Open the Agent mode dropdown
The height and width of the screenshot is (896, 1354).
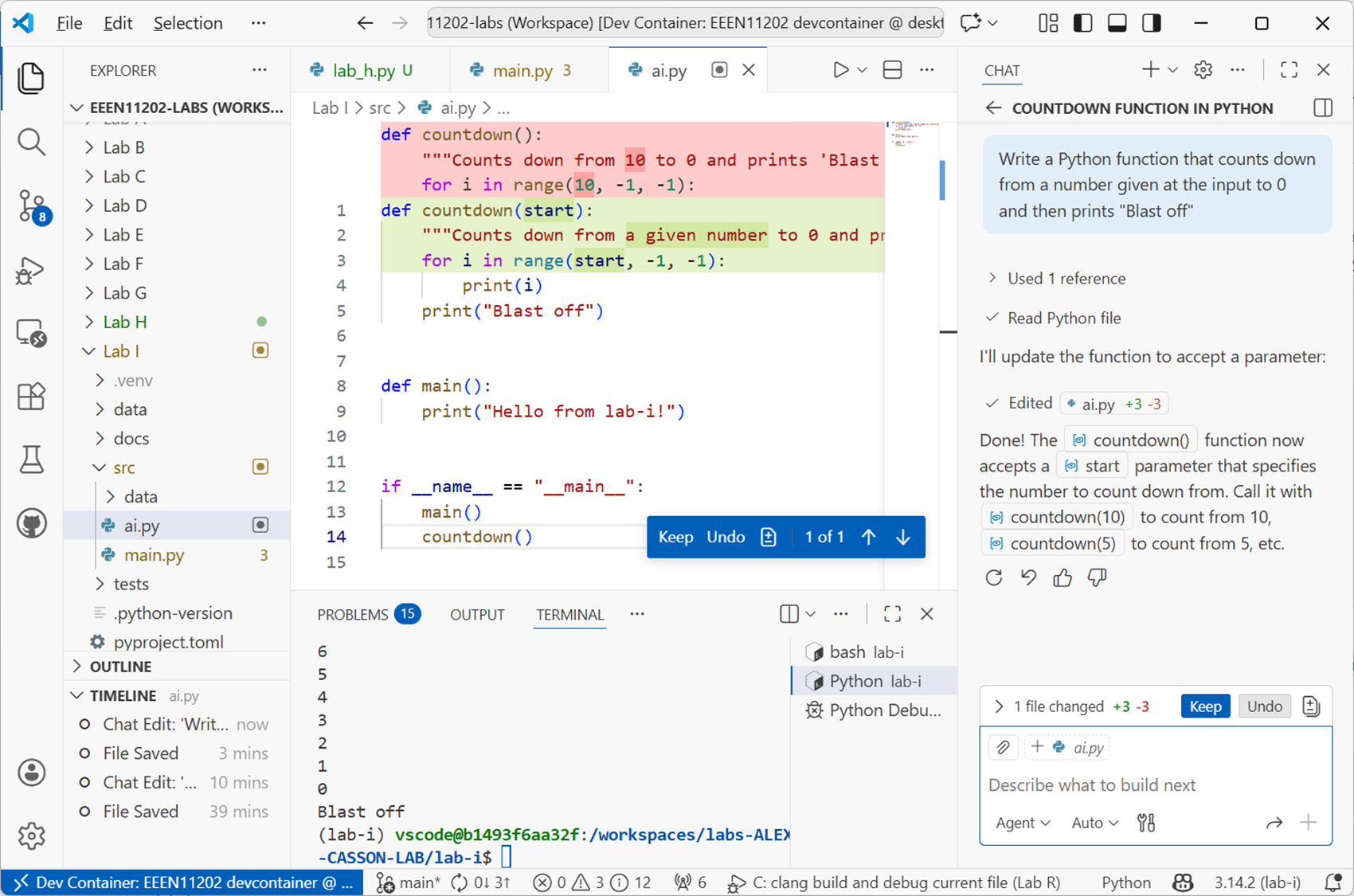tap(1023, 823)
